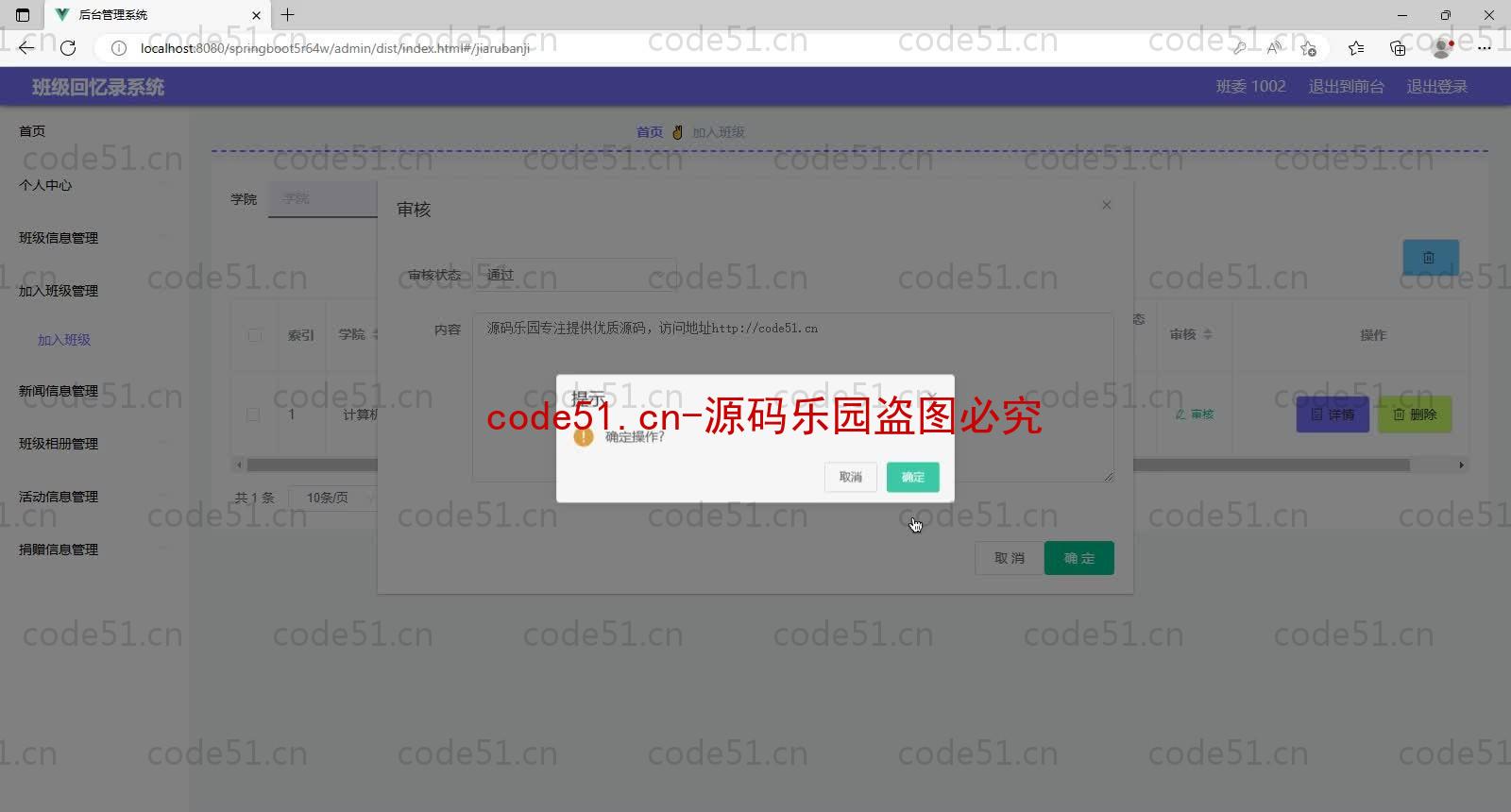This screenshot has width=1511, height=812.
Task: Click scrollbar right arrow of table
Action: [x=1462, y=465]
